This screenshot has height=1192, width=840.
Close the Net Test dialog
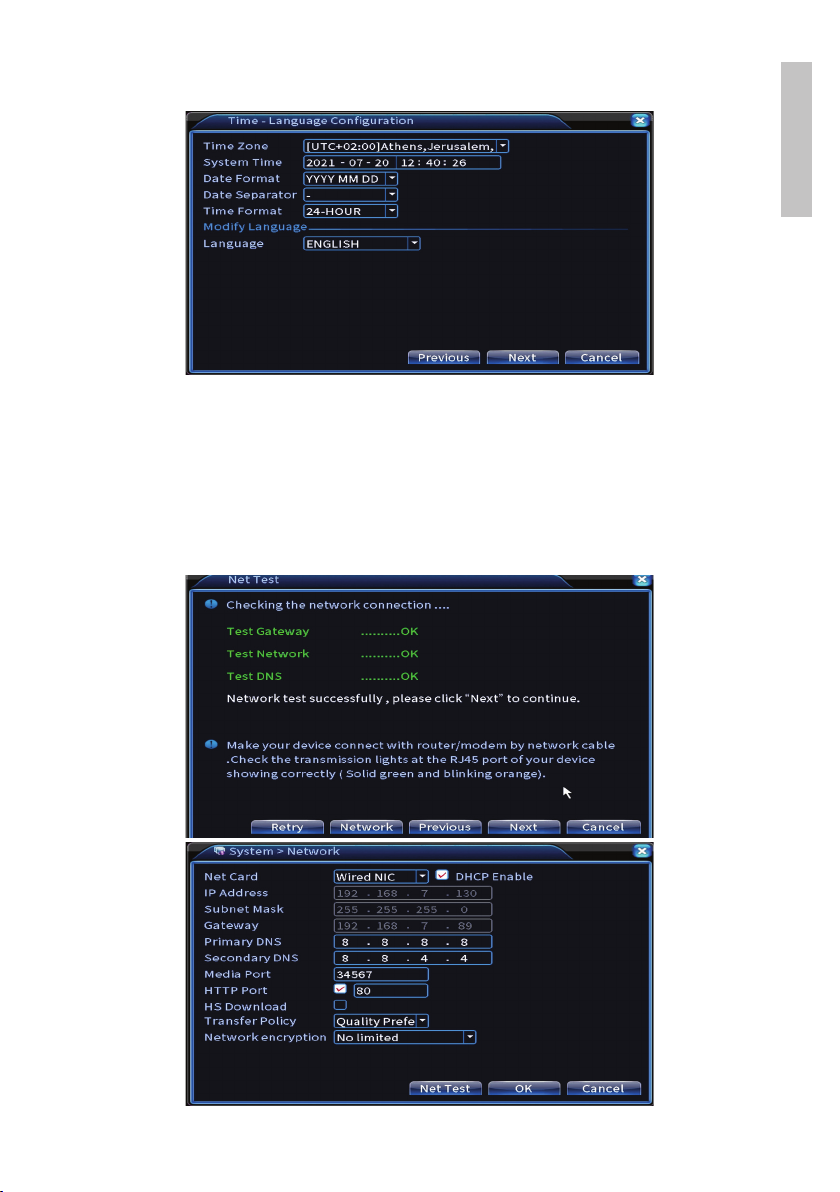(x=642, y=580)
